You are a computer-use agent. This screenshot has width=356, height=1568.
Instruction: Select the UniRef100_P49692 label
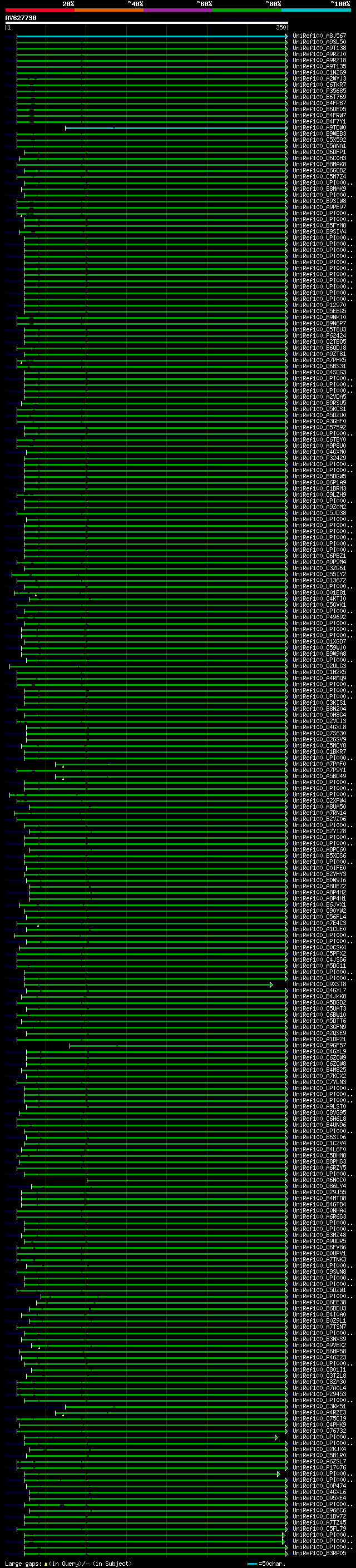(x=319, y=617)
